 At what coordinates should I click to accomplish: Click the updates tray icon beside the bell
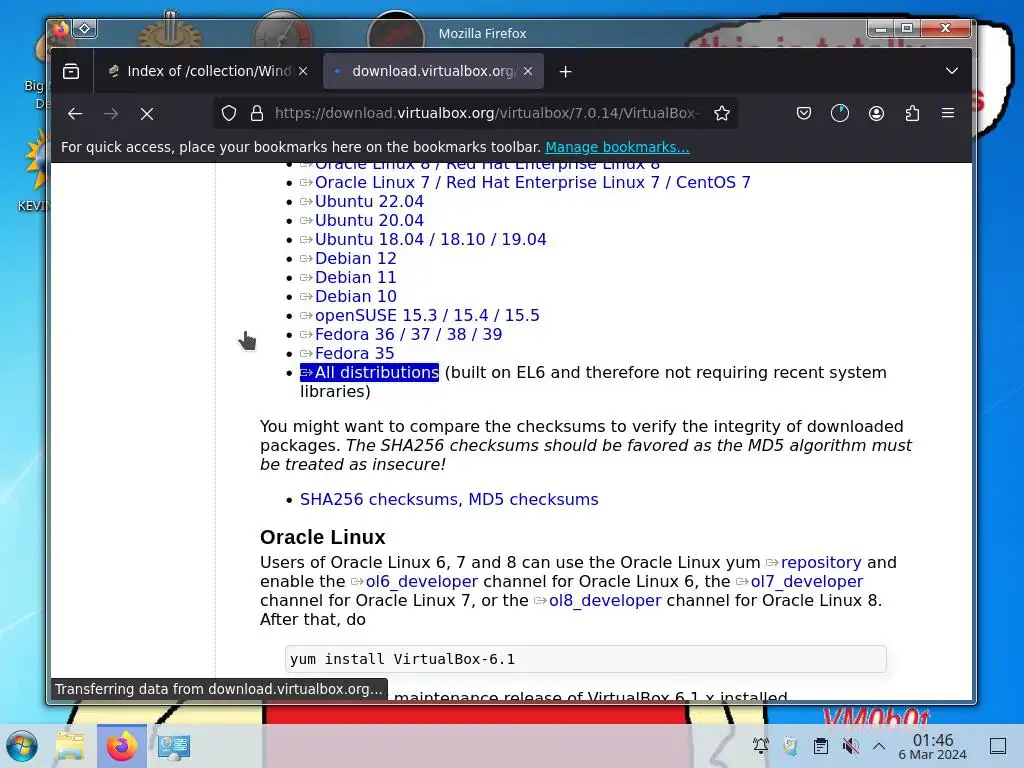pyautogui.click(x=790, y=746)
